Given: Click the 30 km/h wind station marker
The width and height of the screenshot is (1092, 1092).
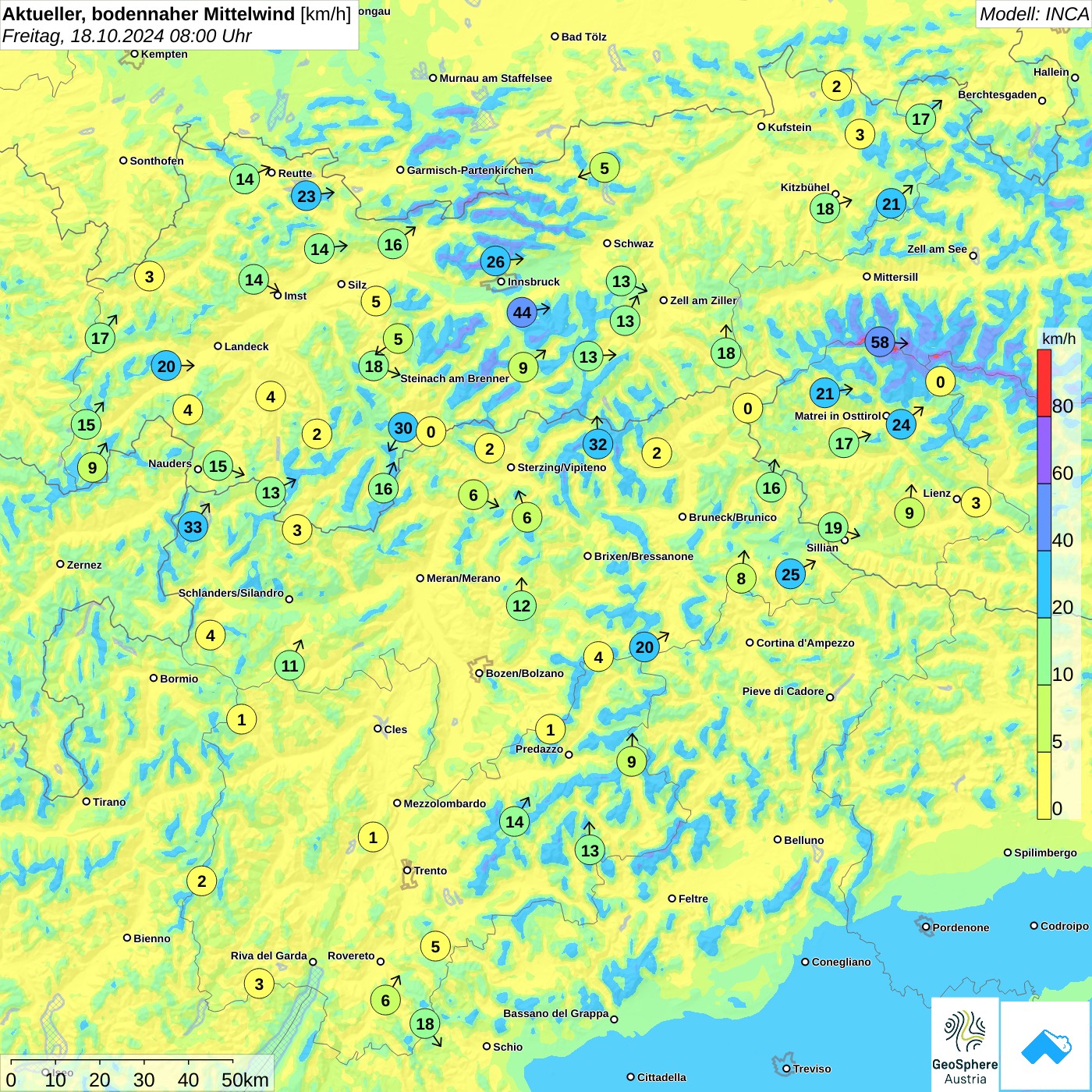Looking at the screenshot, I should pyautogui.click(x=402, y=427).
